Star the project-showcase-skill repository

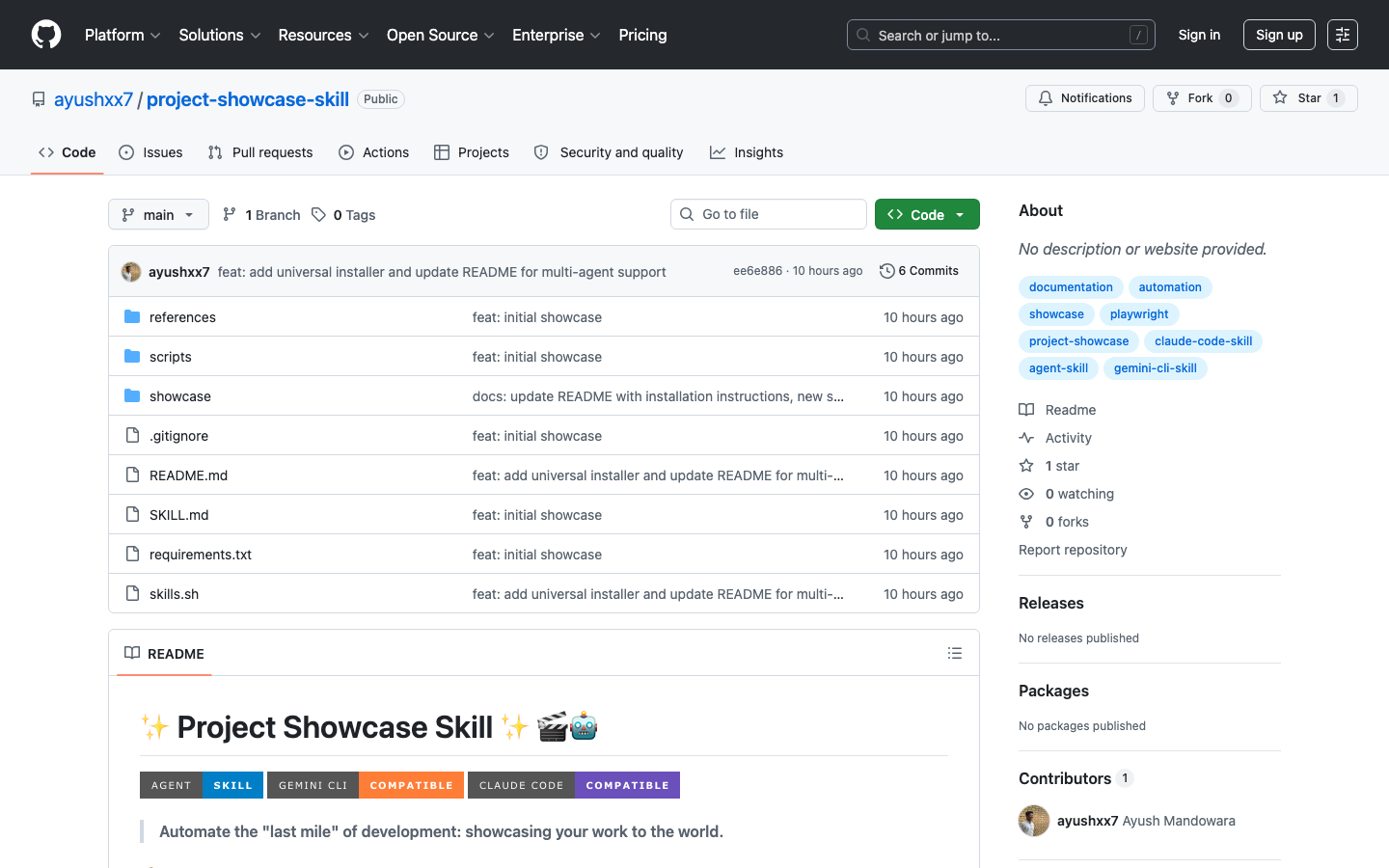point(1309,98)
